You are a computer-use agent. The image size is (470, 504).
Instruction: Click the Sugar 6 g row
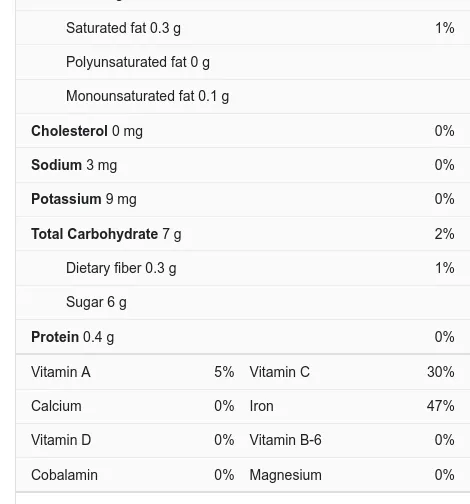[x=243, y=302]
